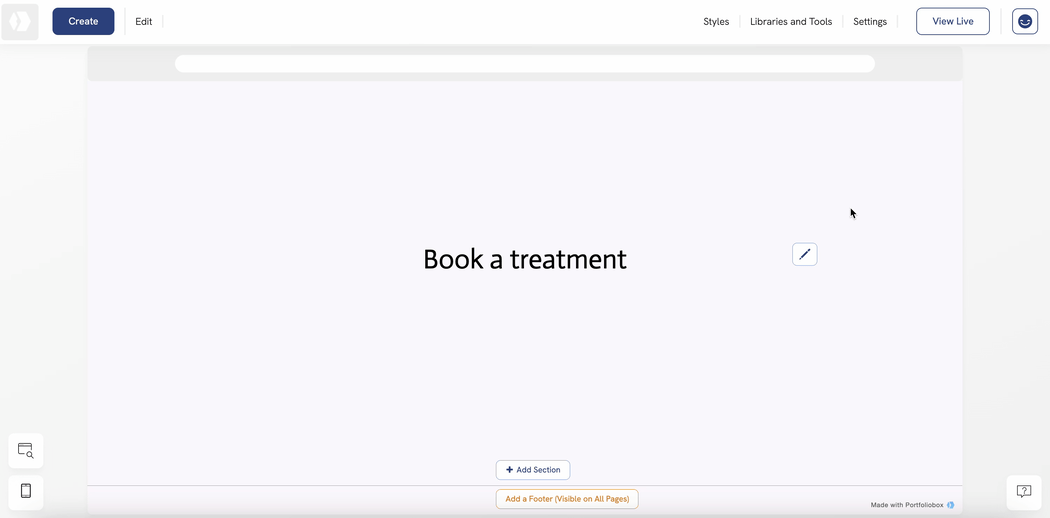Add a Footer visible on all pages

click(x=567, y=499)
